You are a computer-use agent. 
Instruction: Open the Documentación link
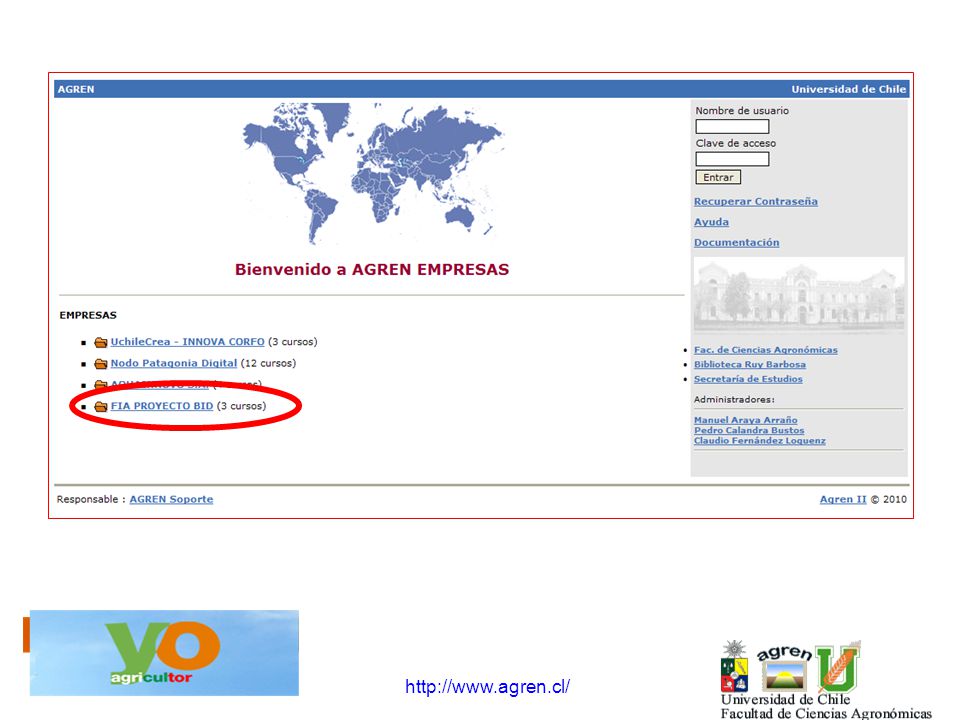point(737,242)
